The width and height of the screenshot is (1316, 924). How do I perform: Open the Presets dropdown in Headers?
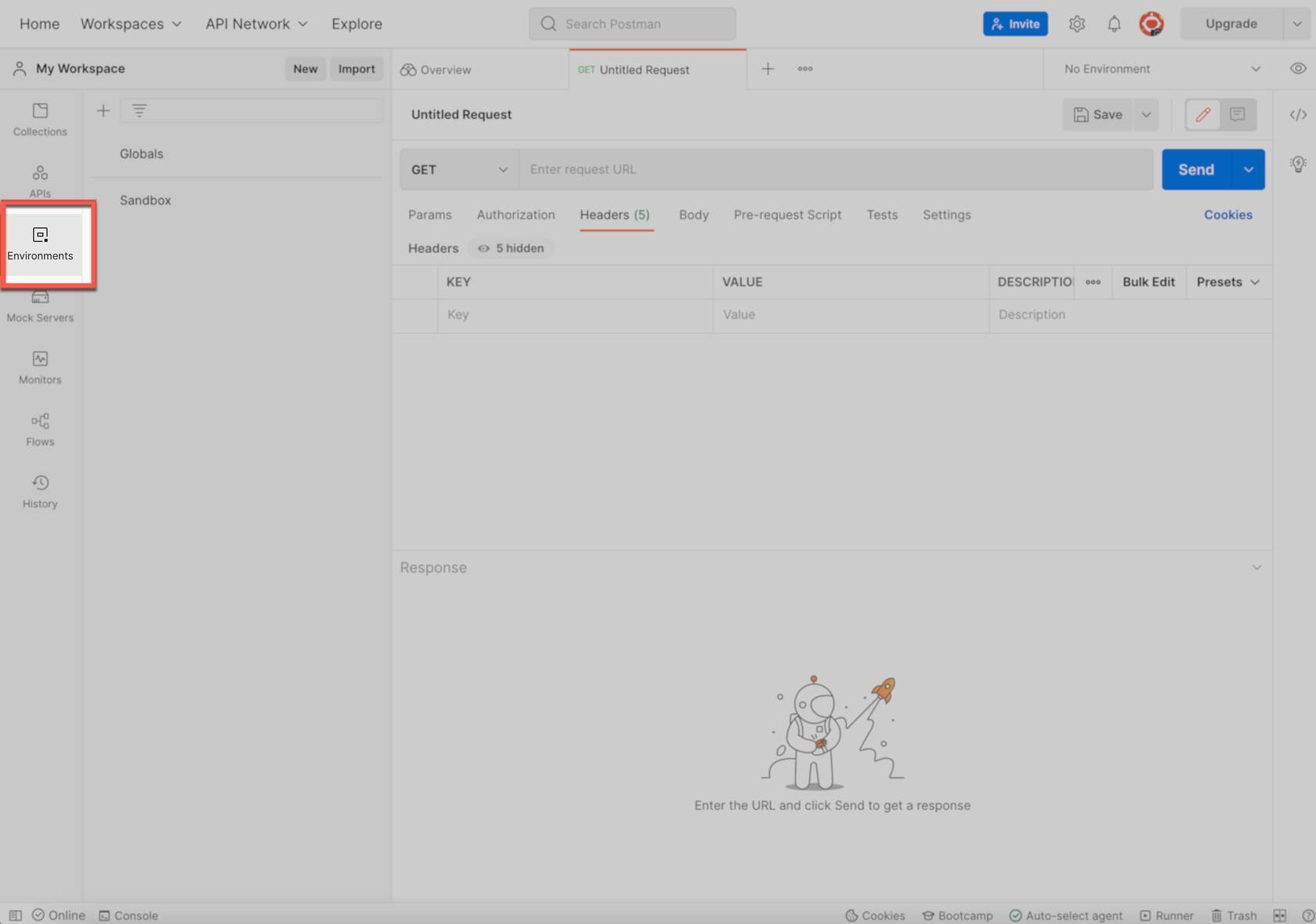[1227, 282]
